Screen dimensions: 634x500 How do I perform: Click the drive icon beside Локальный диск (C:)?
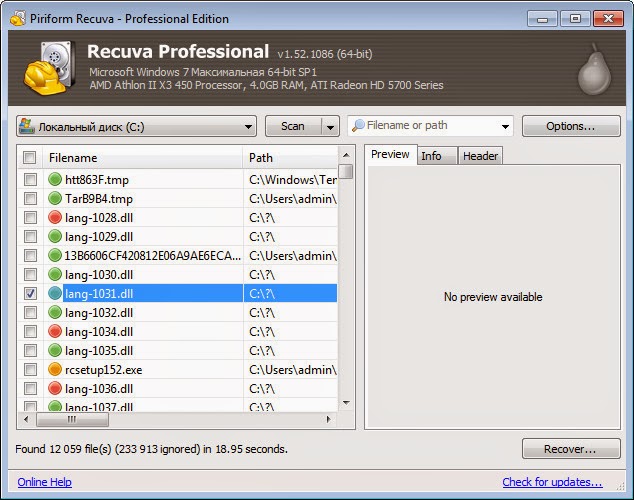pos(27,126)
